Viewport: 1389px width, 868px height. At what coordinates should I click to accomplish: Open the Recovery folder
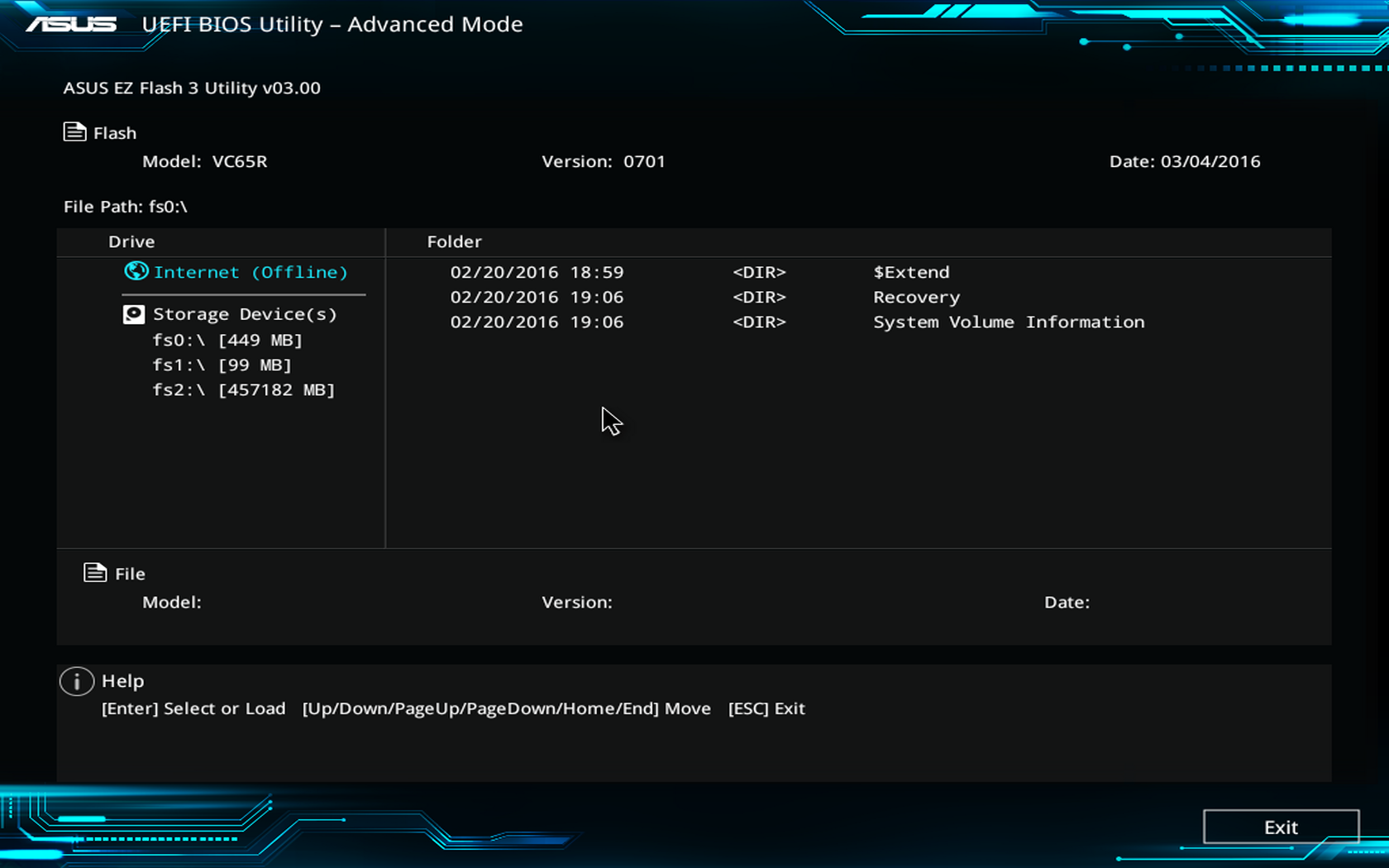coord(916,297)
